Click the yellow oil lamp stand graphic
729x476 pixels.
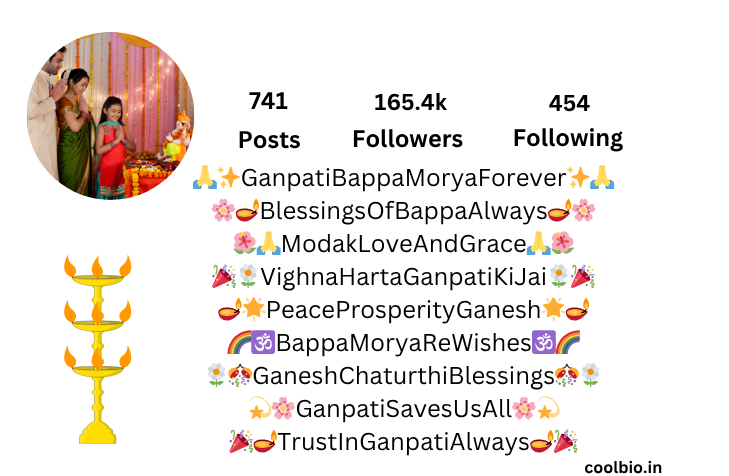[98, 349]
